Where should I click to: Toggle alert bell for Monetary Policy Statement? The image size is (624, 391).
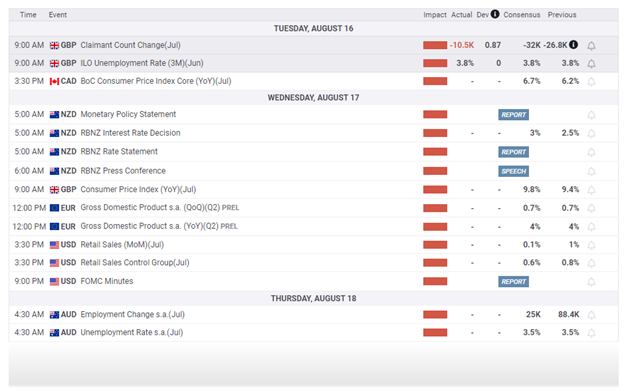tap(591, 115)
